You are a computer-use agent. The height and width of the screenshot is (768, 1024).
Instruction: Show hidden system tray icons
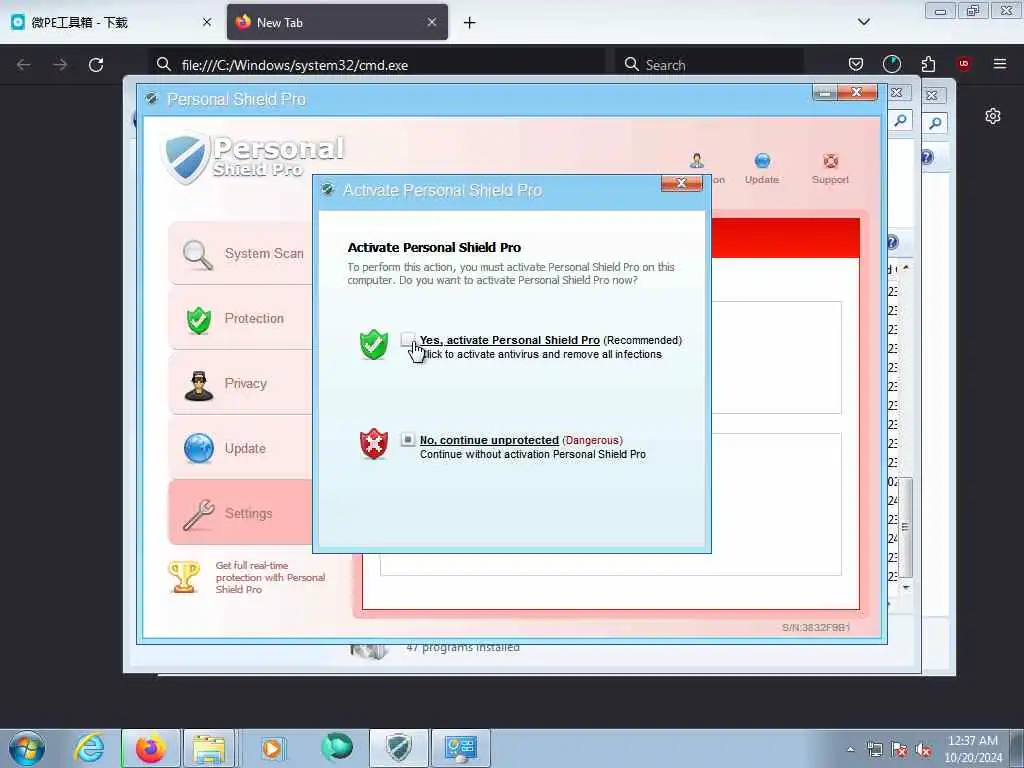pyautogui.click(x=850, y=749)
